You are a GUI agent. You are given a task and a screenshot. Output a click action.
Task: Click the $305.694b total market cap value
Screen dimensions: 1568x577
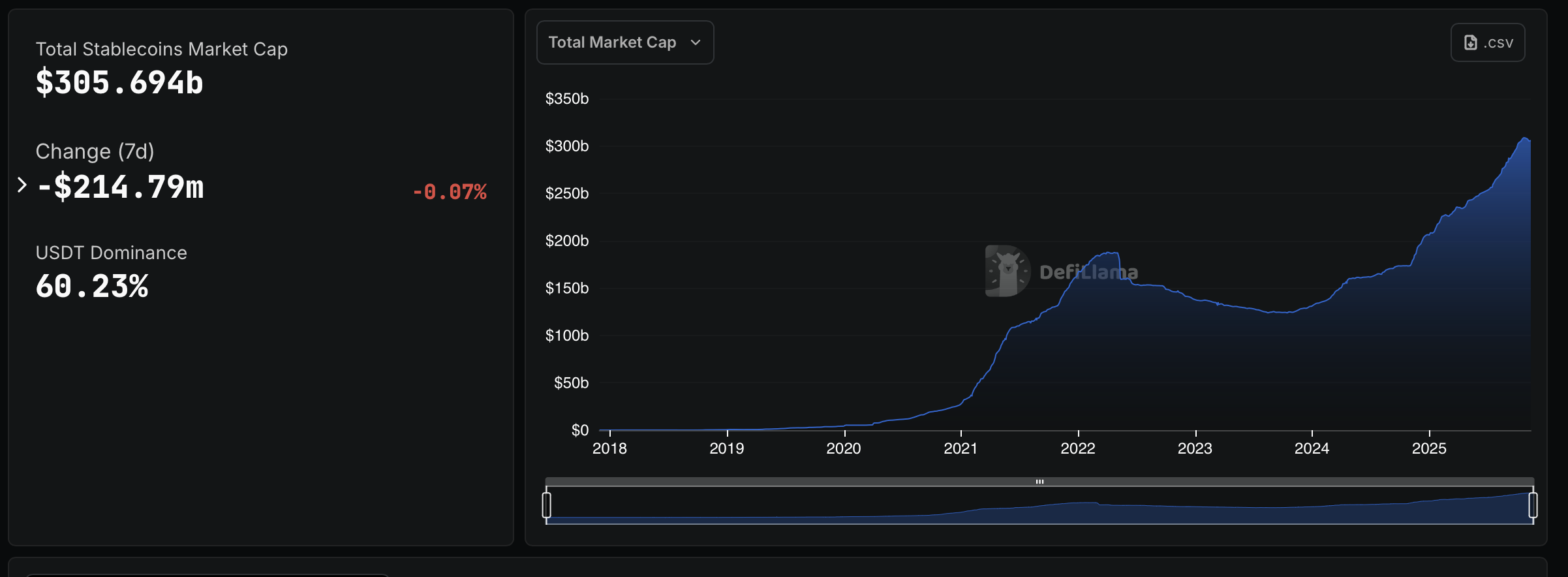(119, 83)
